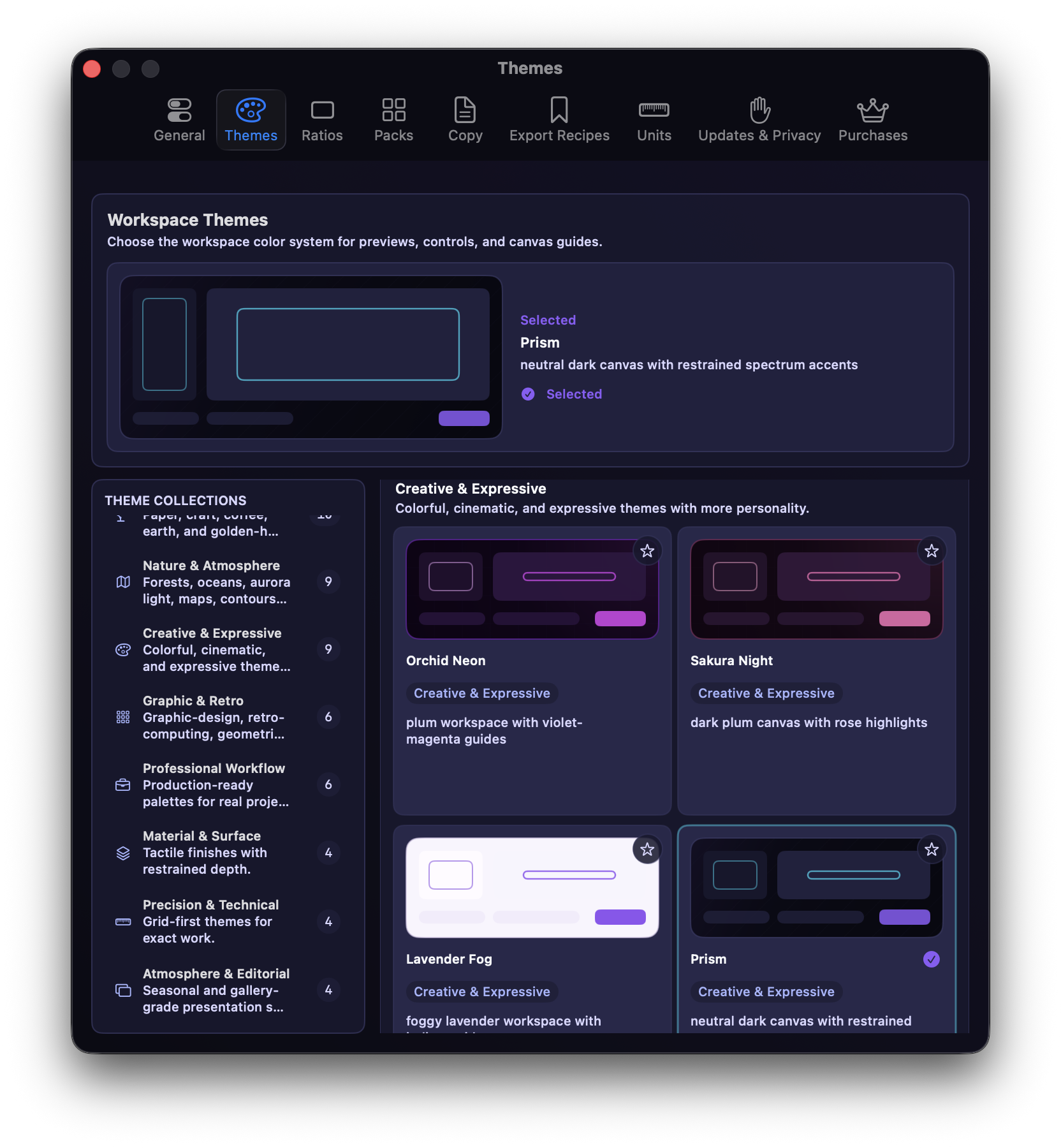This screenshot has height=1148, width=1061.
Task: Select the Material & Surface collection
Action: pyautogui.click(x=228, y=853)
